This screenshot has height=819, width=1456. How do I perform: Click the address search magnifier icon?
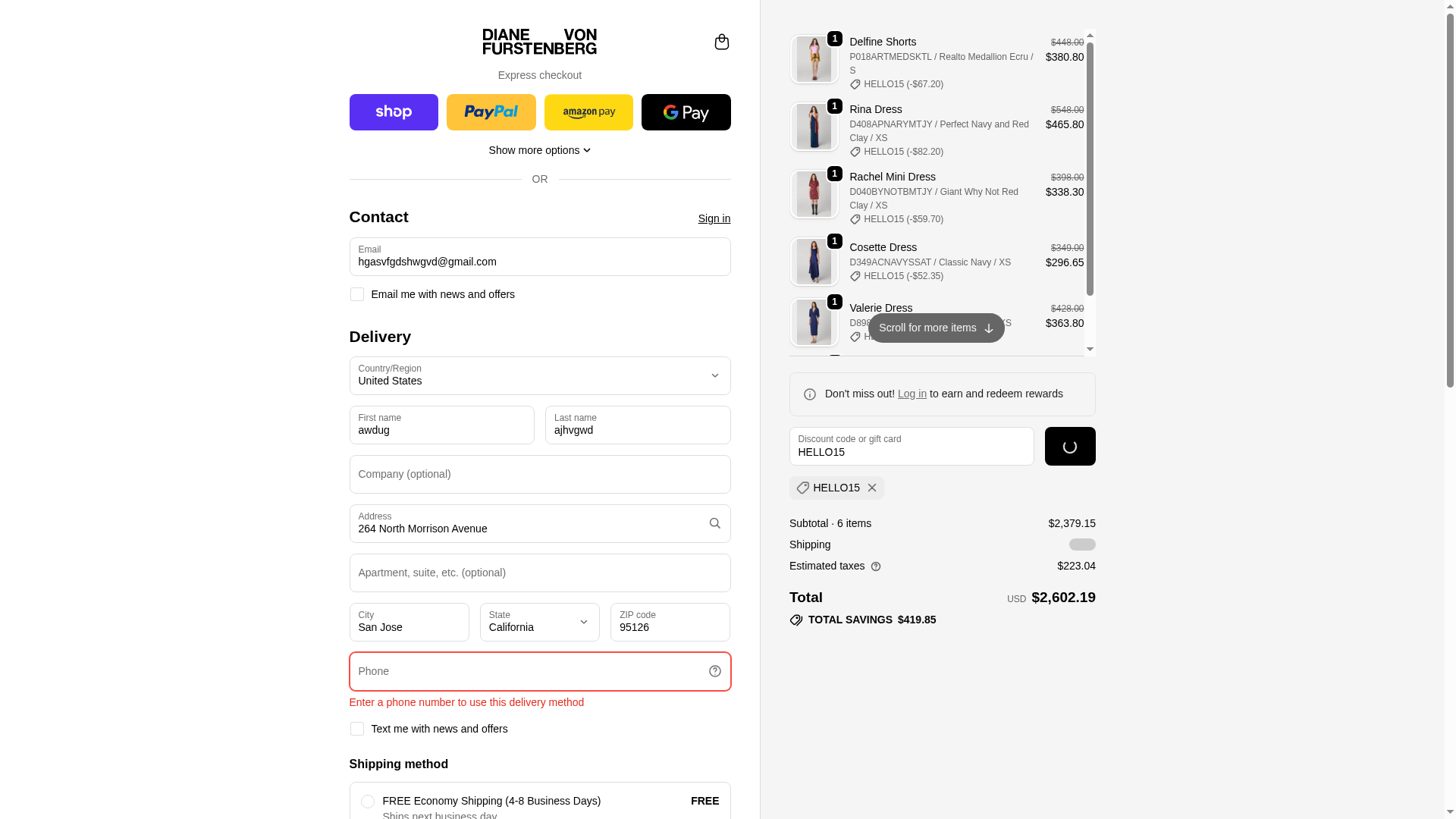714,523
